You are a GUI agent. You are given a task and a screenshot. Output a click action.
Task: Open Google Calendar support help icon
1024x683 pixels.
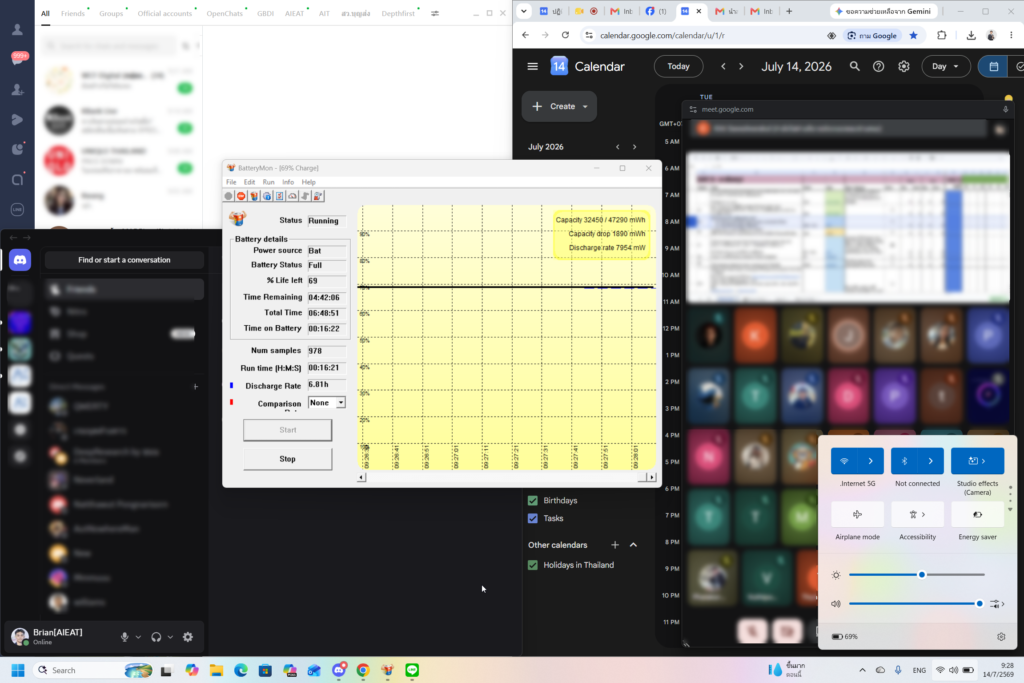tap(878, 66)
